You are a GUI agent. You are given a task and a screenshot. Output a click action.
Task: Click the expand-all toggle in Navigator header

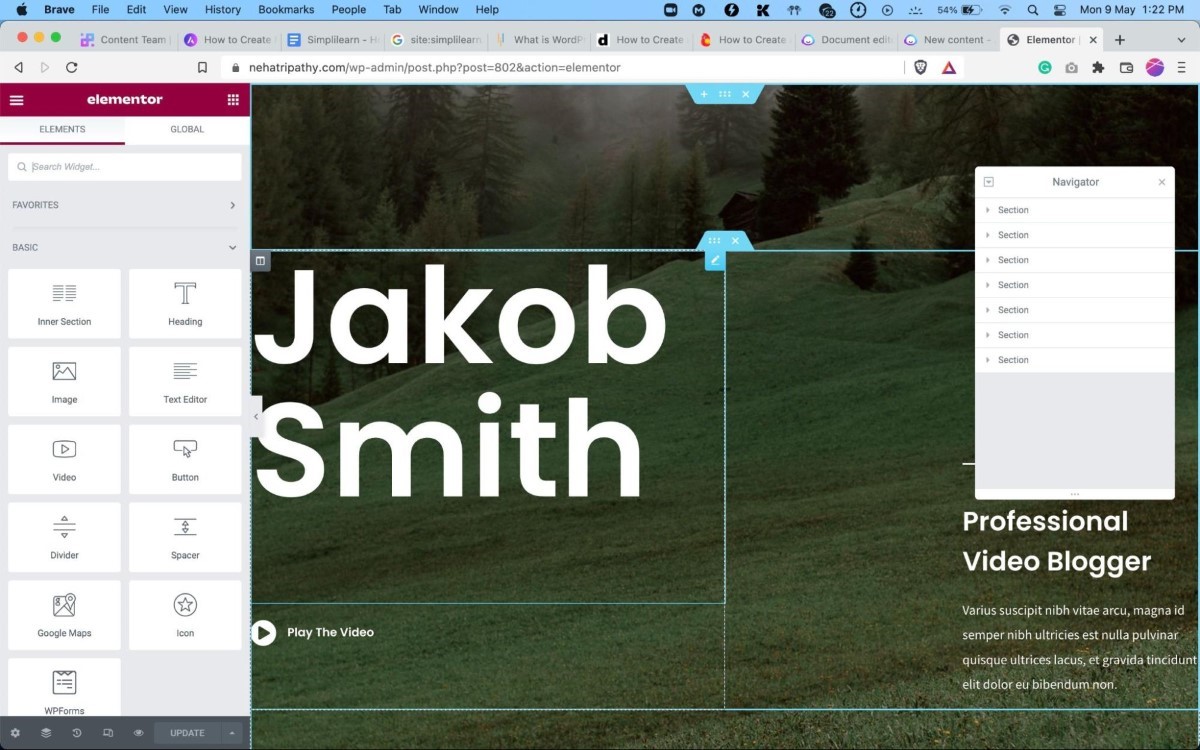pyautogui.click(x=989, y=182)
